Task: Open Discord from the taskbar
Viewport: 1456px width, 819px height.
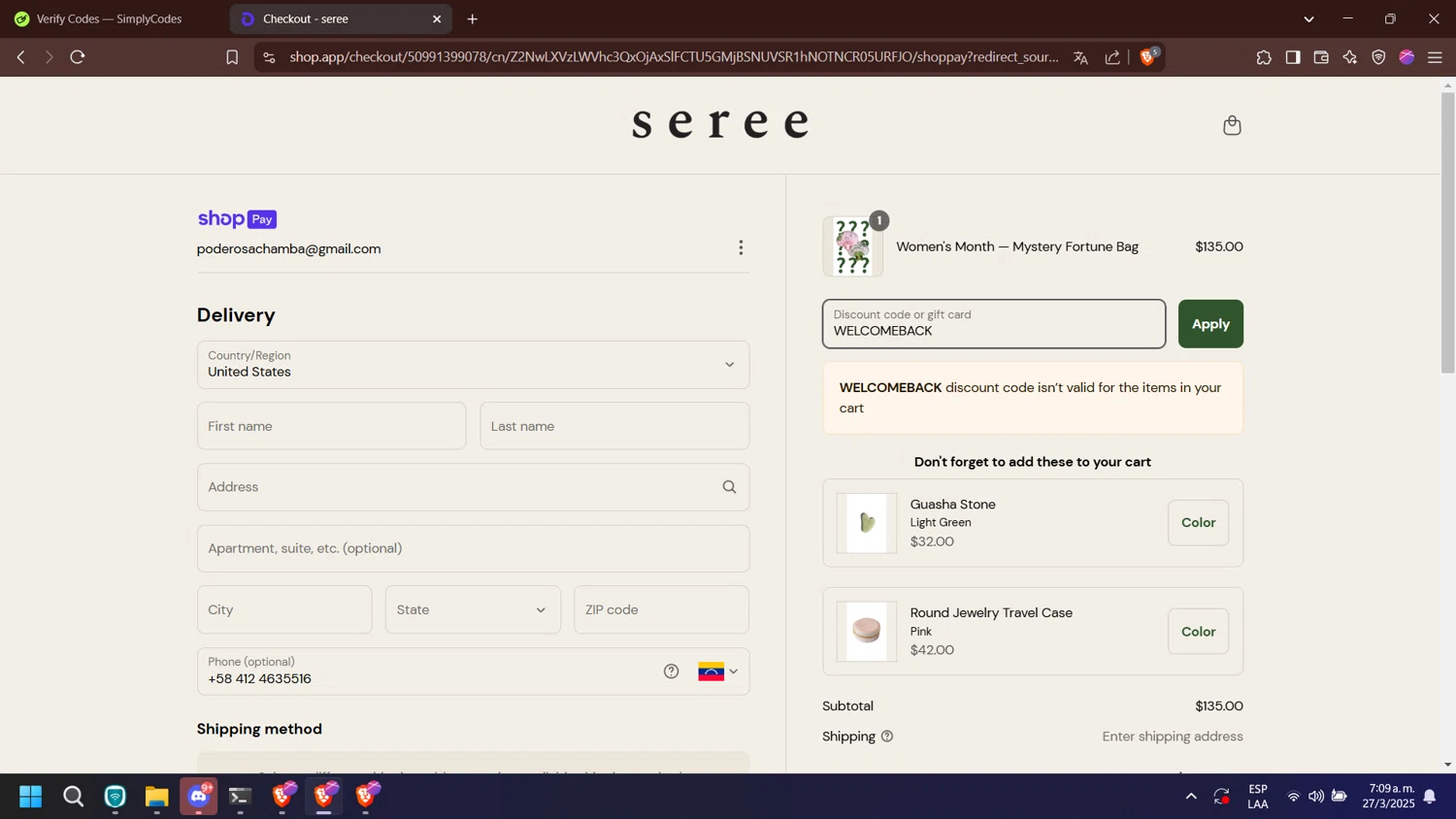Action: click(199, 797)
